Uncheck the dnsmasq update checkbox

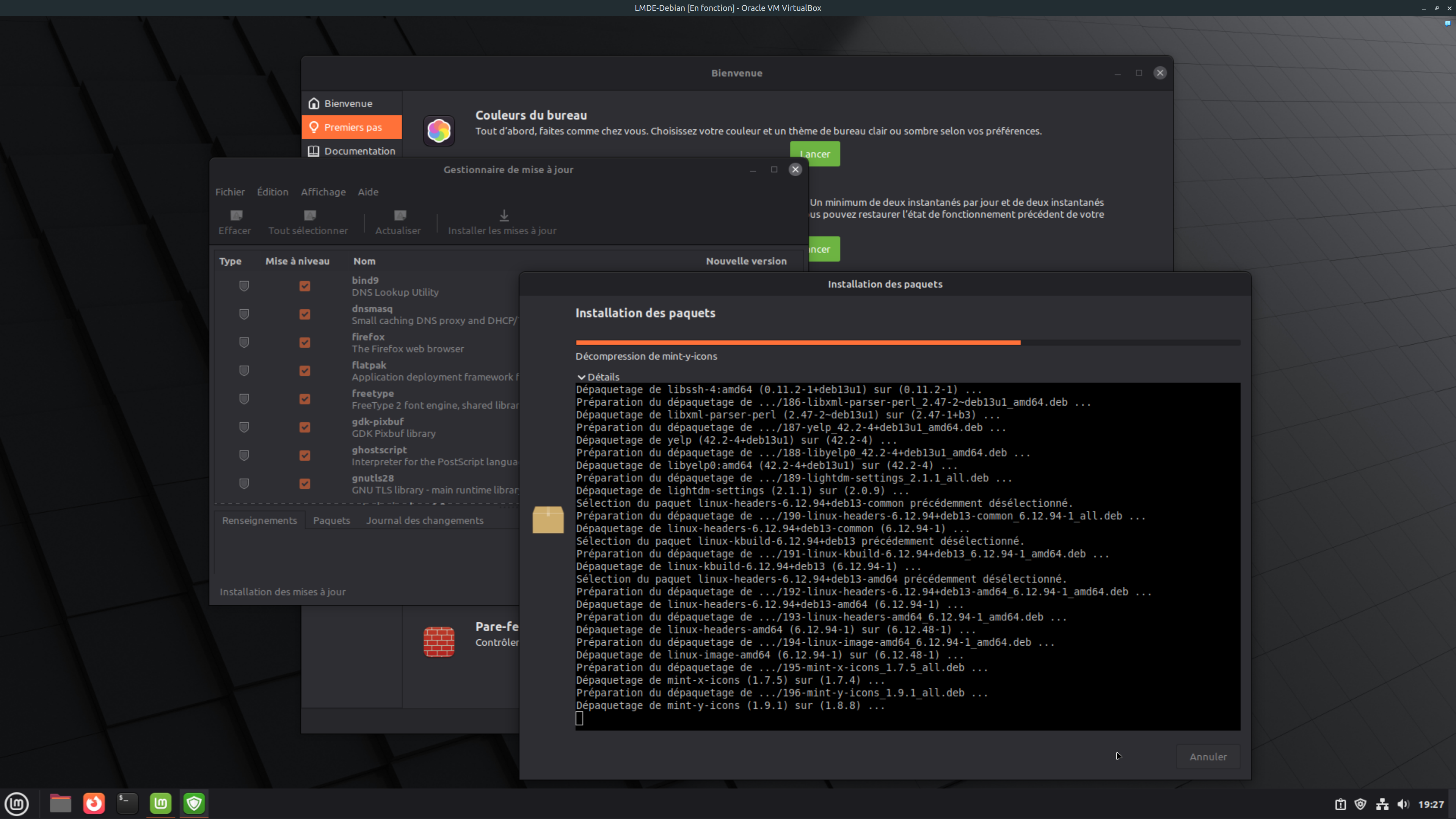tap(304, 314)
